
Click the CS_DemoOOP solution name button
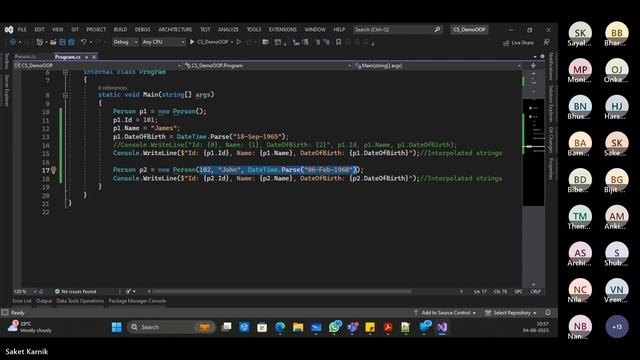coord(469,29)
